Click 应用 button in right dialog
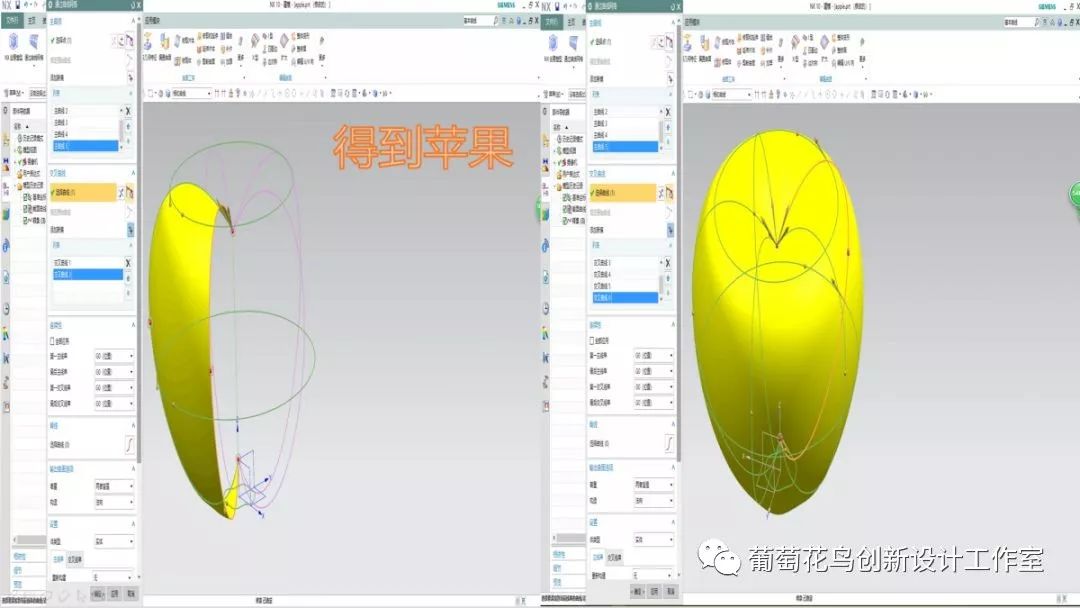The height and width of the screenshot is (608, 1080). point(654,591)
